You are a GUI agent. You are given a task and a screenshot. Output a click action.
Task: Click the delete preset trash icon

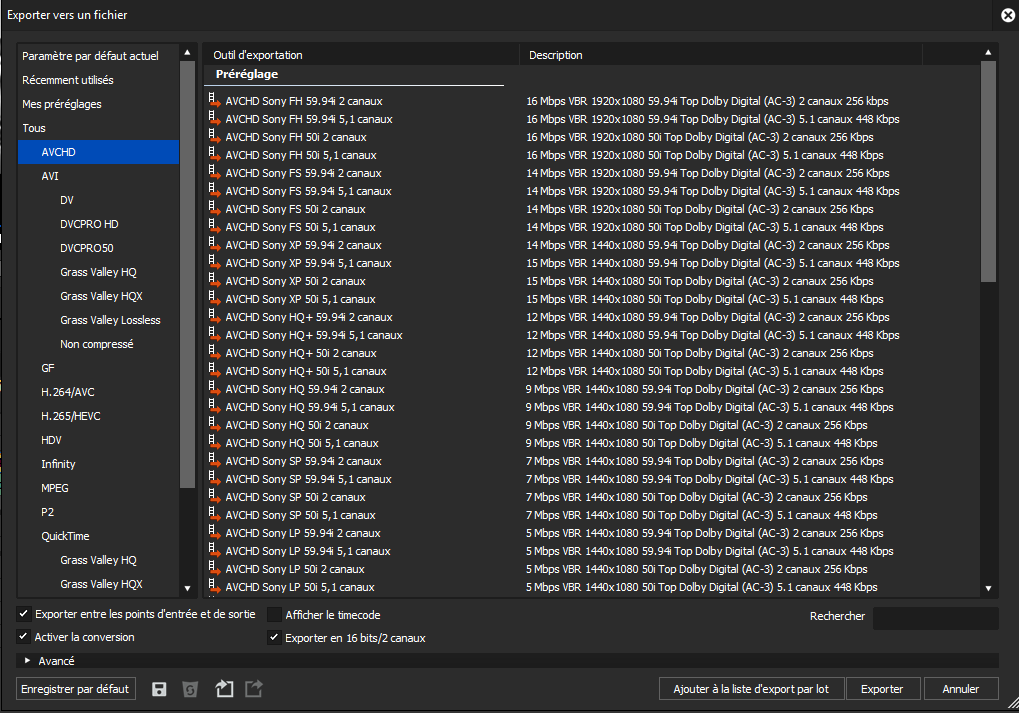(x=190, y=689)
